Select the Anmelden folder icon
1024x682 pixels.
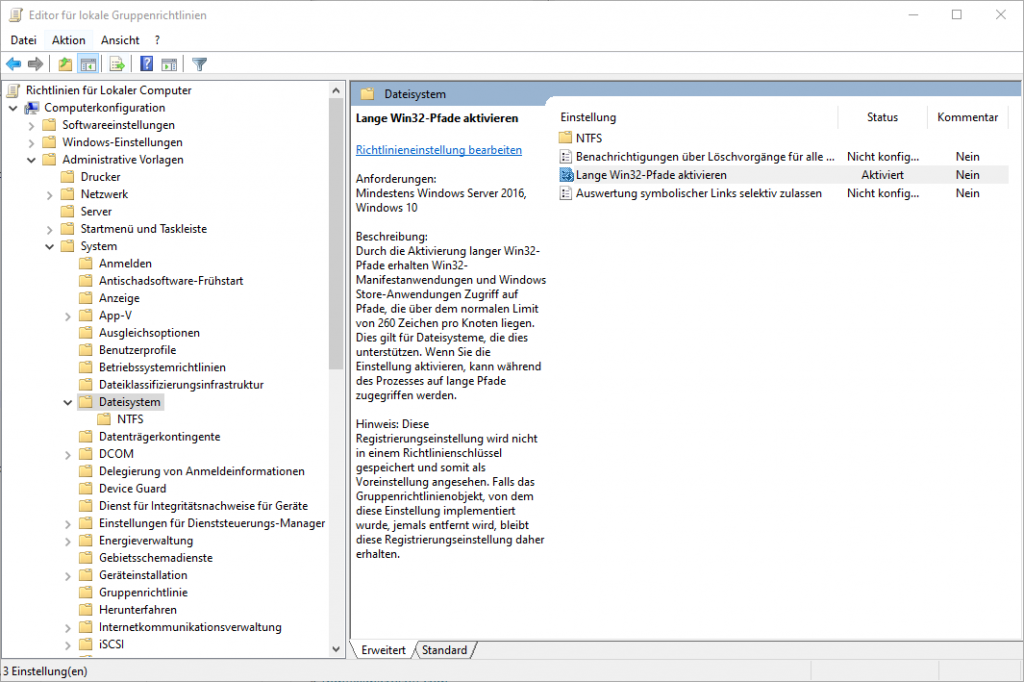86,263
